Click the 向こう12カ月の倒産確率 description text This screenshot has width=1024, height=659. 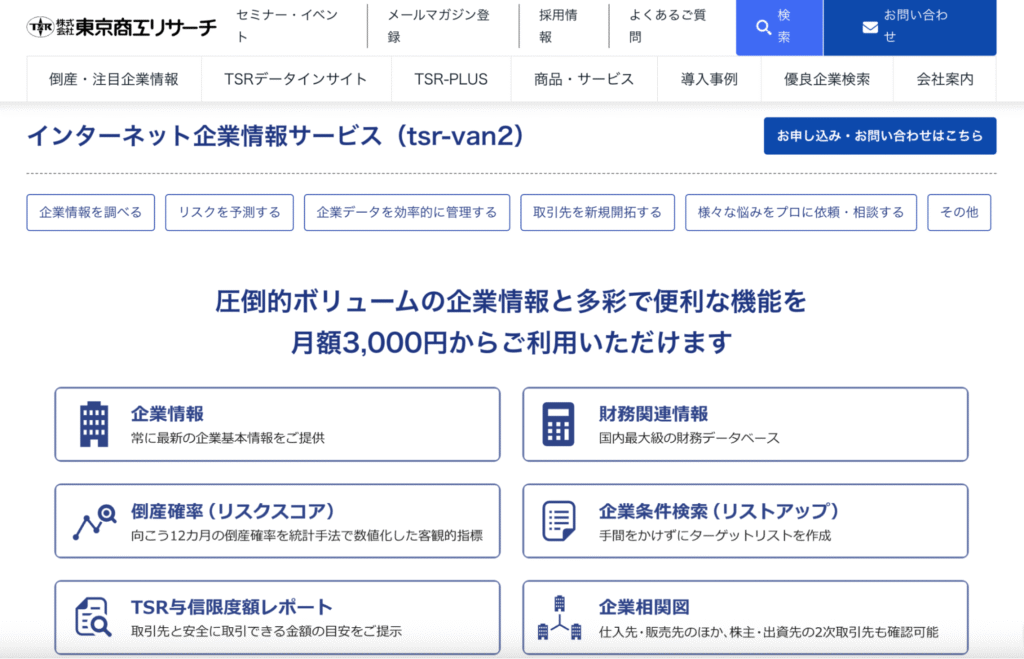tap(307, 536)
